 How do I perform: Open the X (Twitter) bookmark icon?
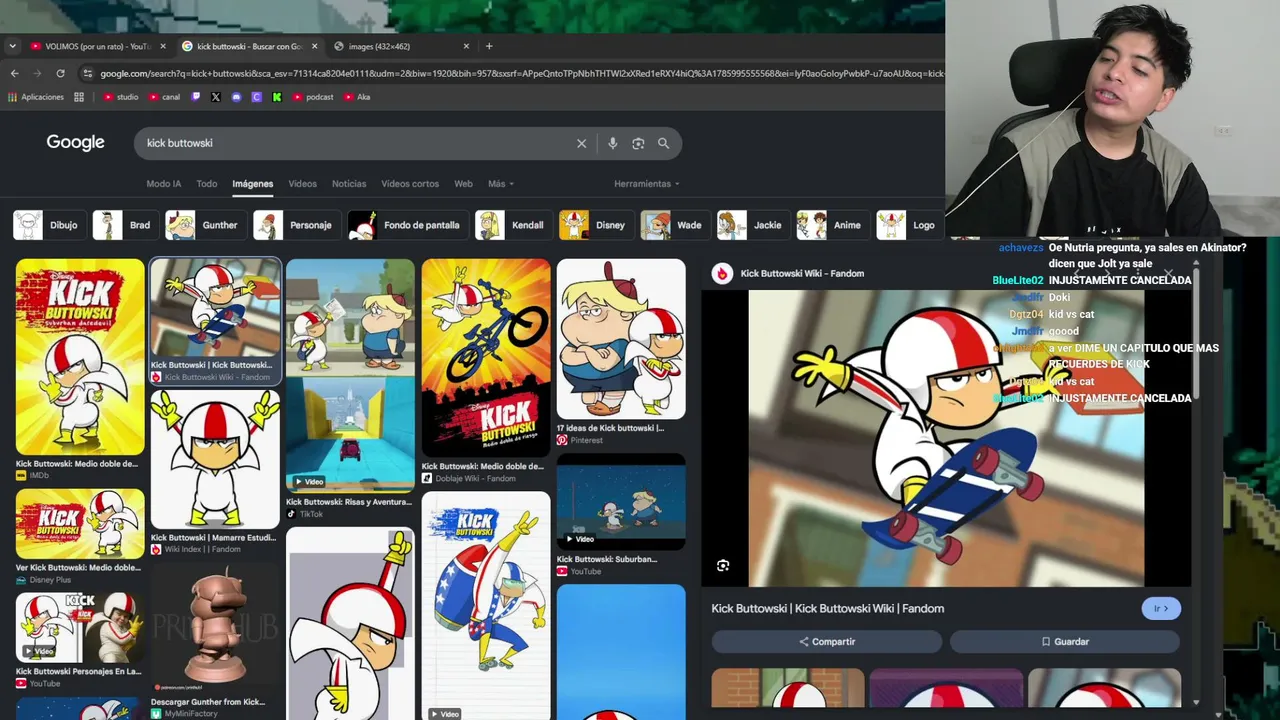pos(216,97)
